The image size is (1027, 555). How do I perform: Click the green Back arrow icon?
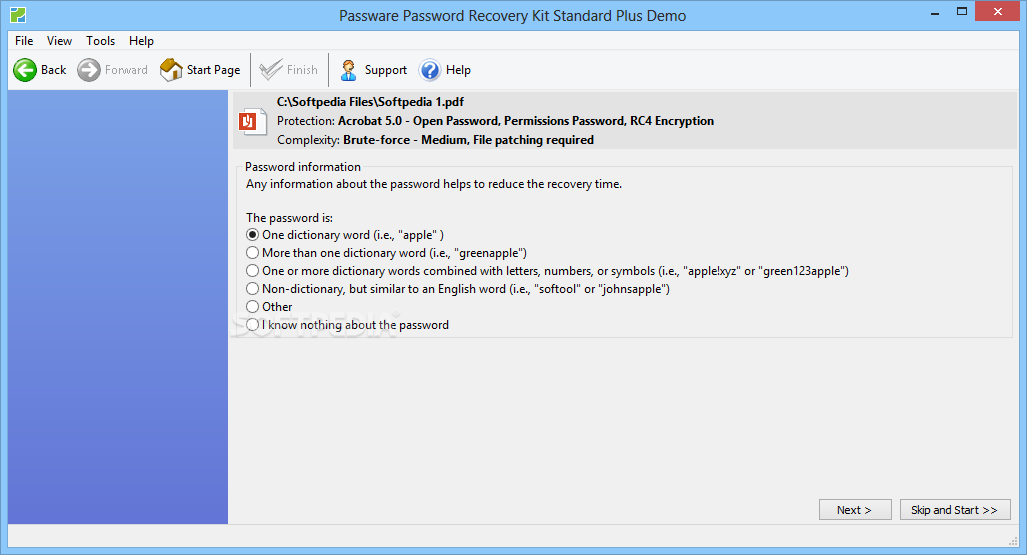(25, 70)
